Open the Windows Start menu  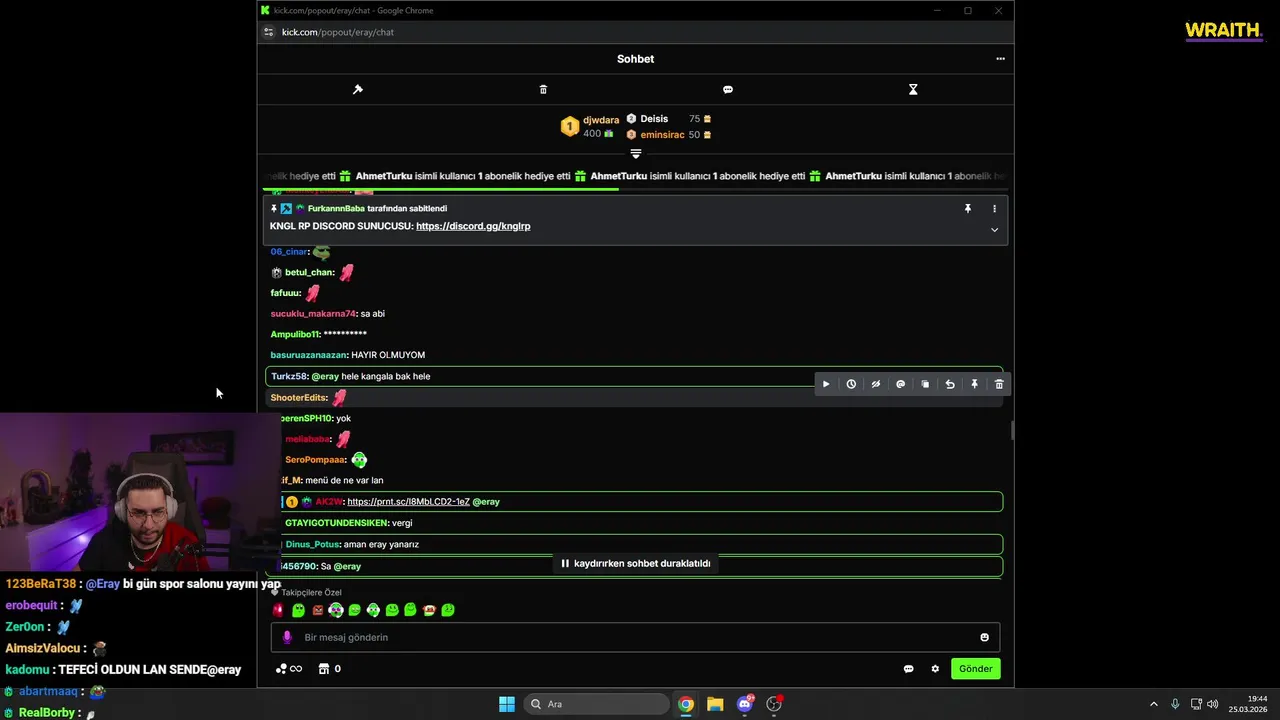click(507, 704)
